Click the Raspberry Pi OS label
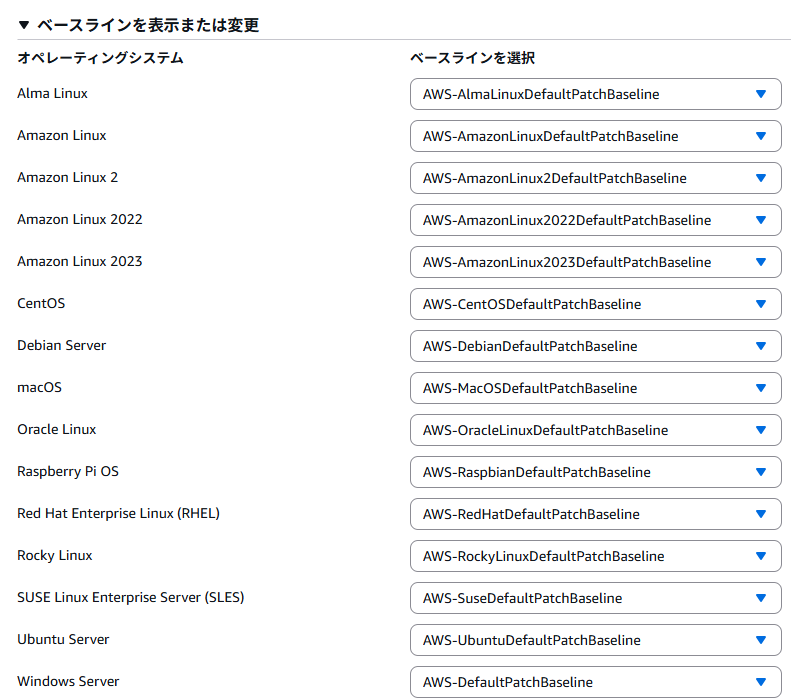 (x=68, y=472)
